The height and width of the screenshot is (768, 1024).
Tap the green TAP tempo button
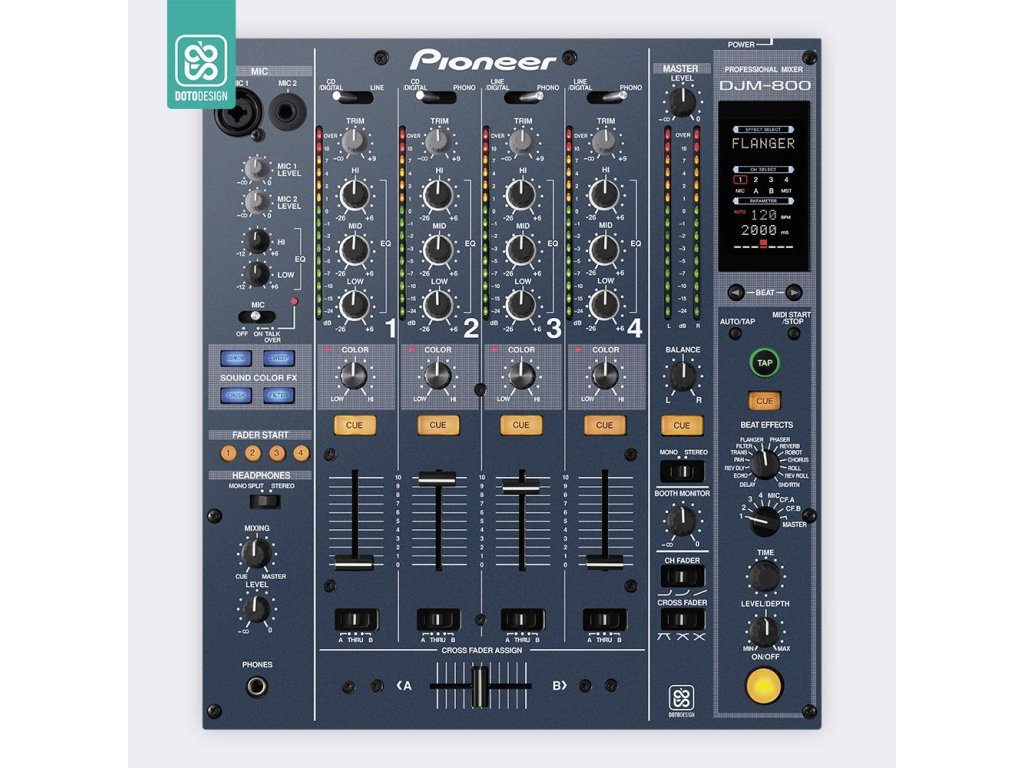pyautogui.click(x=765, y=363)
